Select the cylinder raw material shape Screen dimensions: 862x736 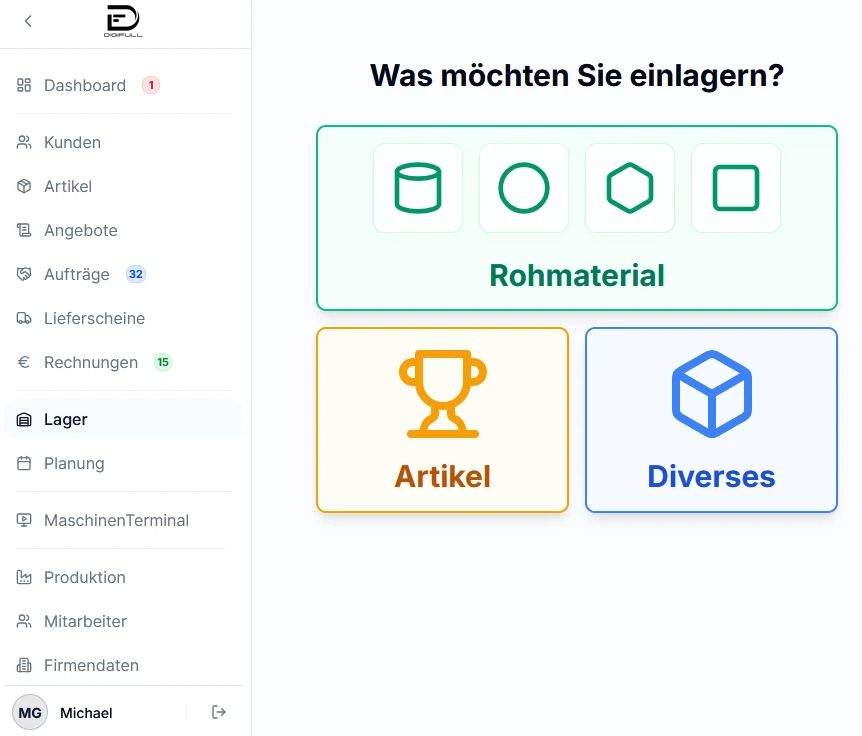click(x=418, y=188)
